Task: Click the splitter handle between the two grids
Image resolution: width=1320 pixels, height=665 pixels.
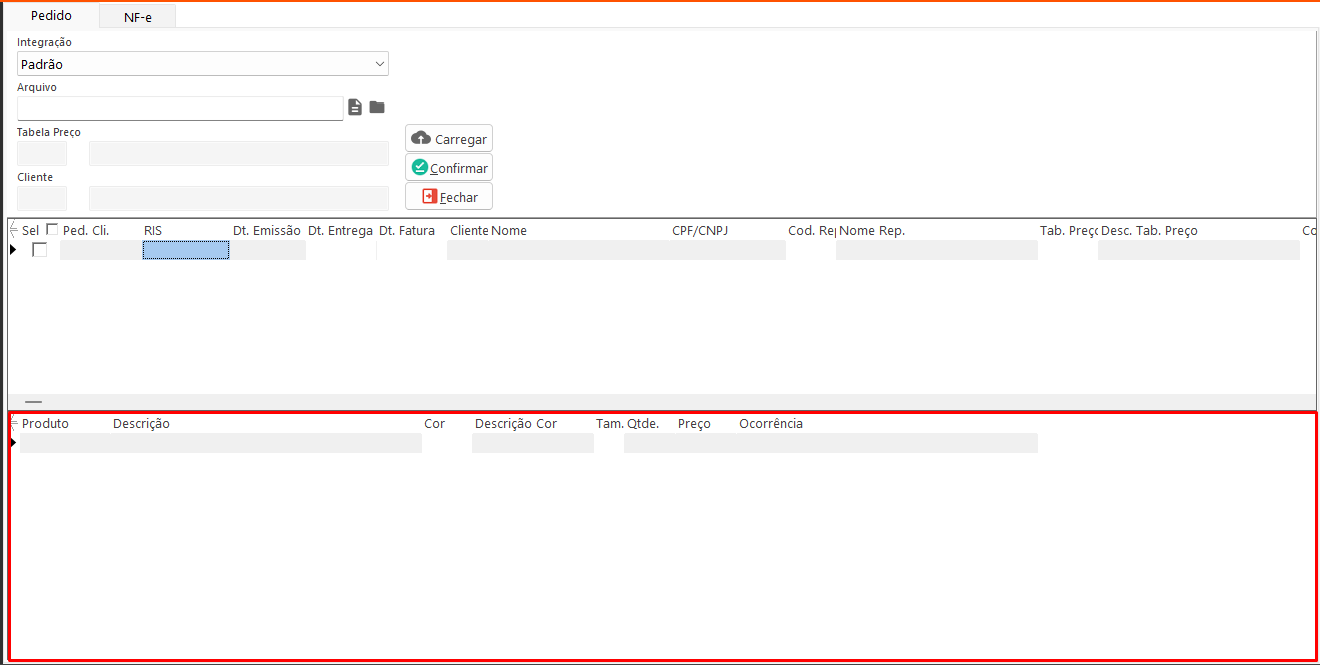Action: click(33, 401)
